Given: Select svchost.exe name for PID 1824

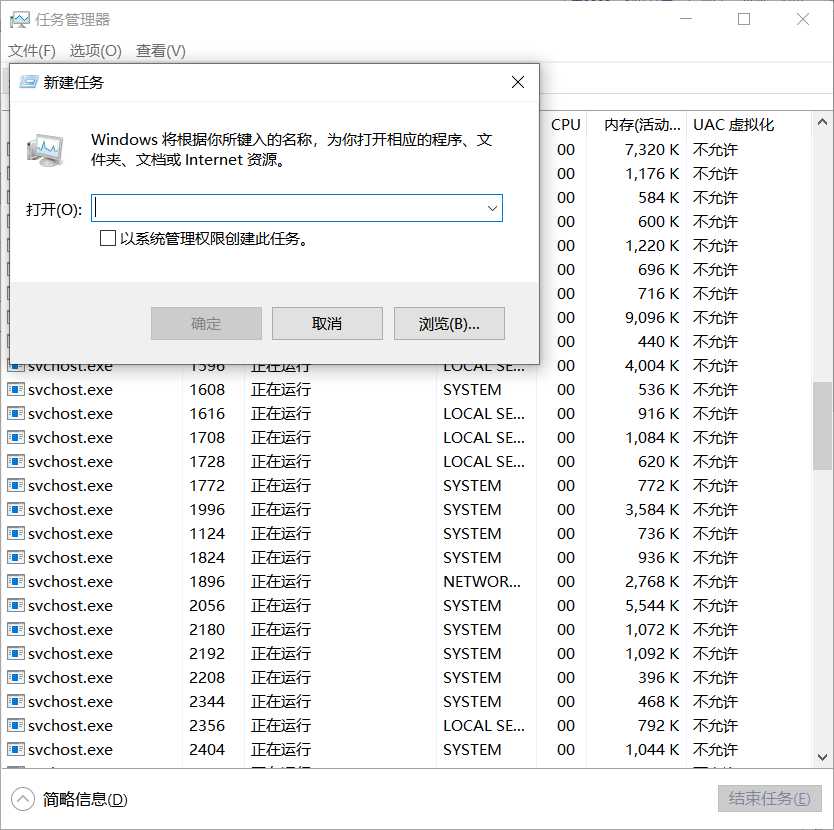Looking at the screenshot, I should coord(70,557).
